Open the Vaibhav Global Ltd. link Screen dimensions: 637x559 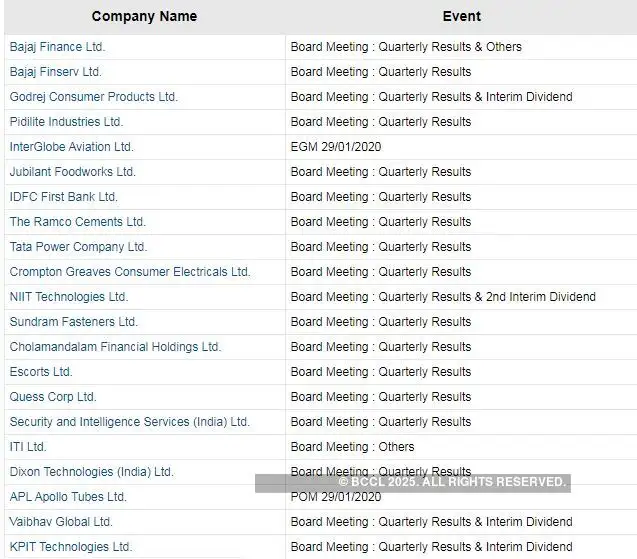[61, 522]
